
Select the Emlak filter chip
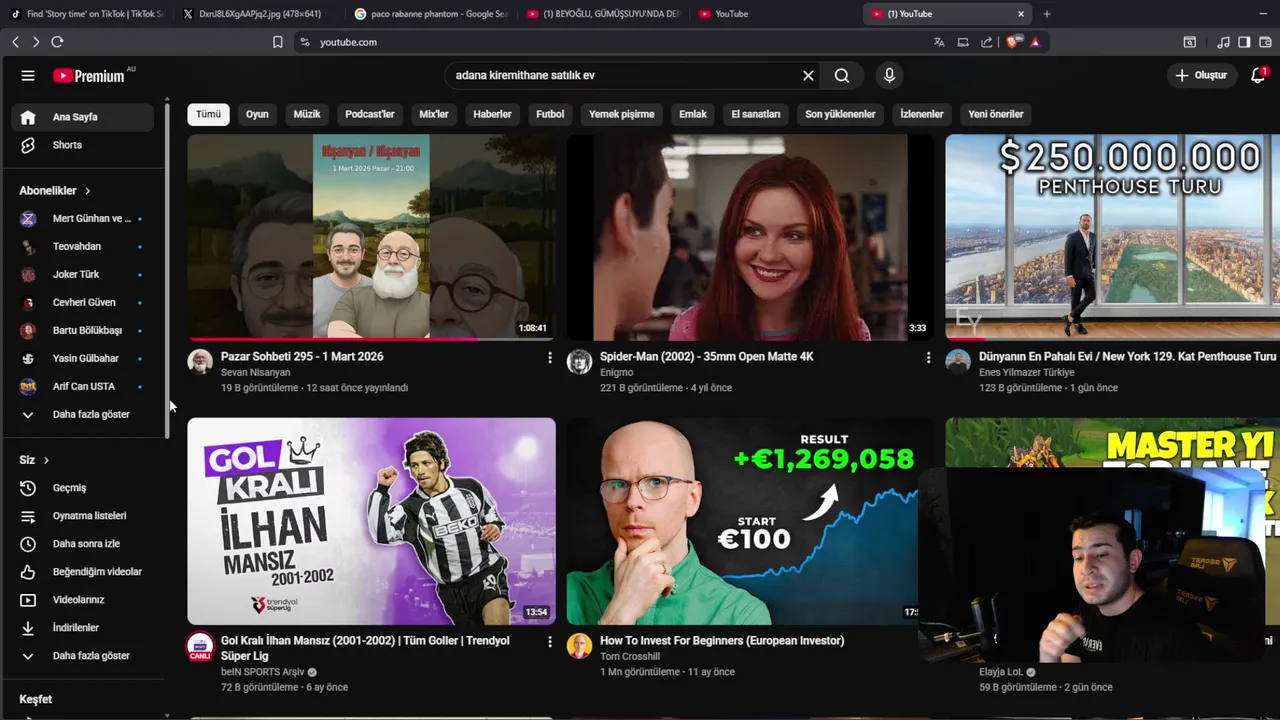693,114
